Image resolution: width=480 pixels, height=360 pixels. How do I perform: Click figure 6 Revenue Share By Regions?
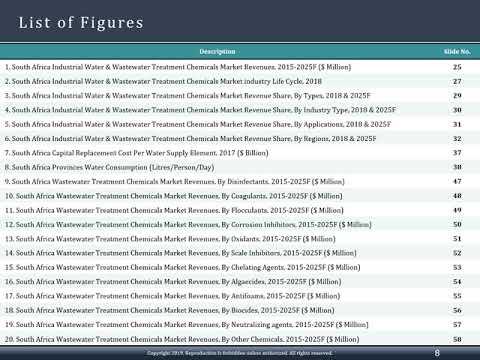[190, 139]
